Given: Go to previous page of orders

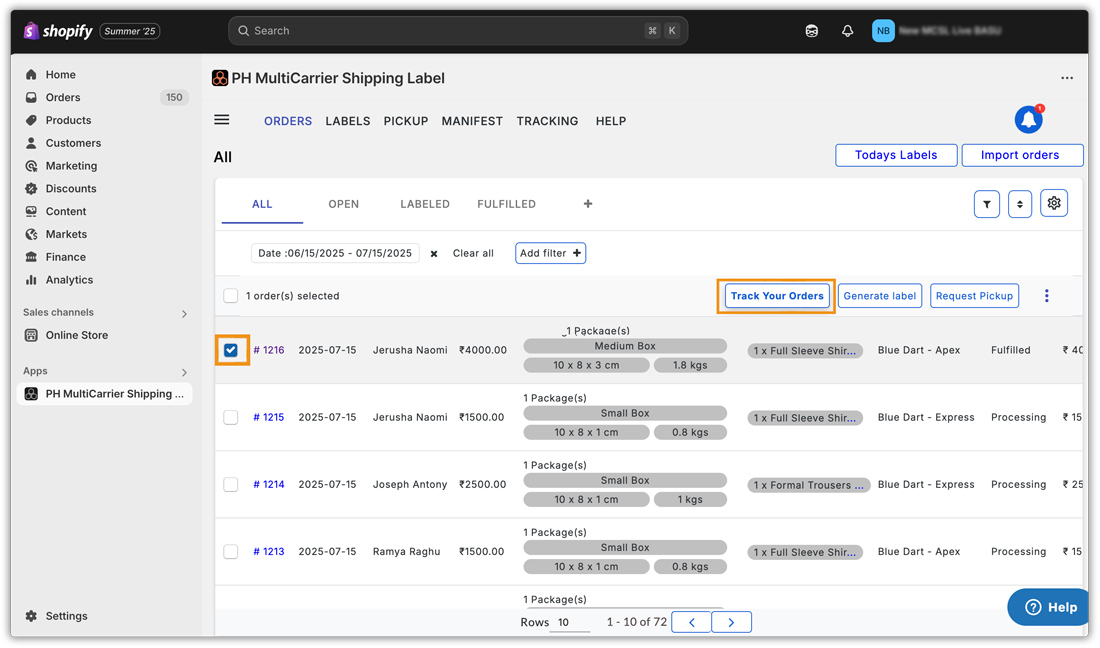Looking at the screenshot, I should pyautogui.click(x=692, y=622).
